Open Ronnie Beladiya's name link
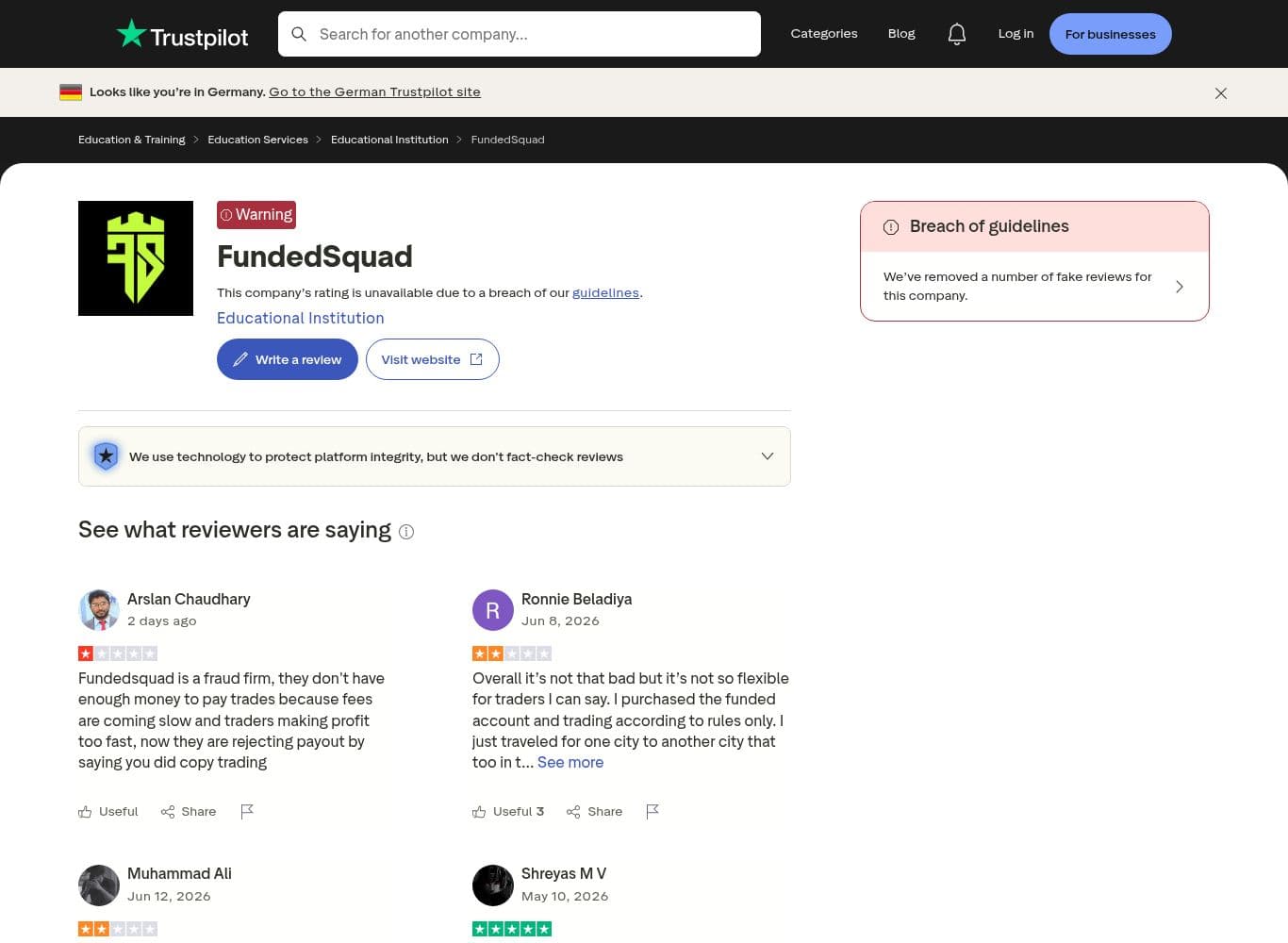The height and width of the screenshot is (943, 1288). [576, 600]
